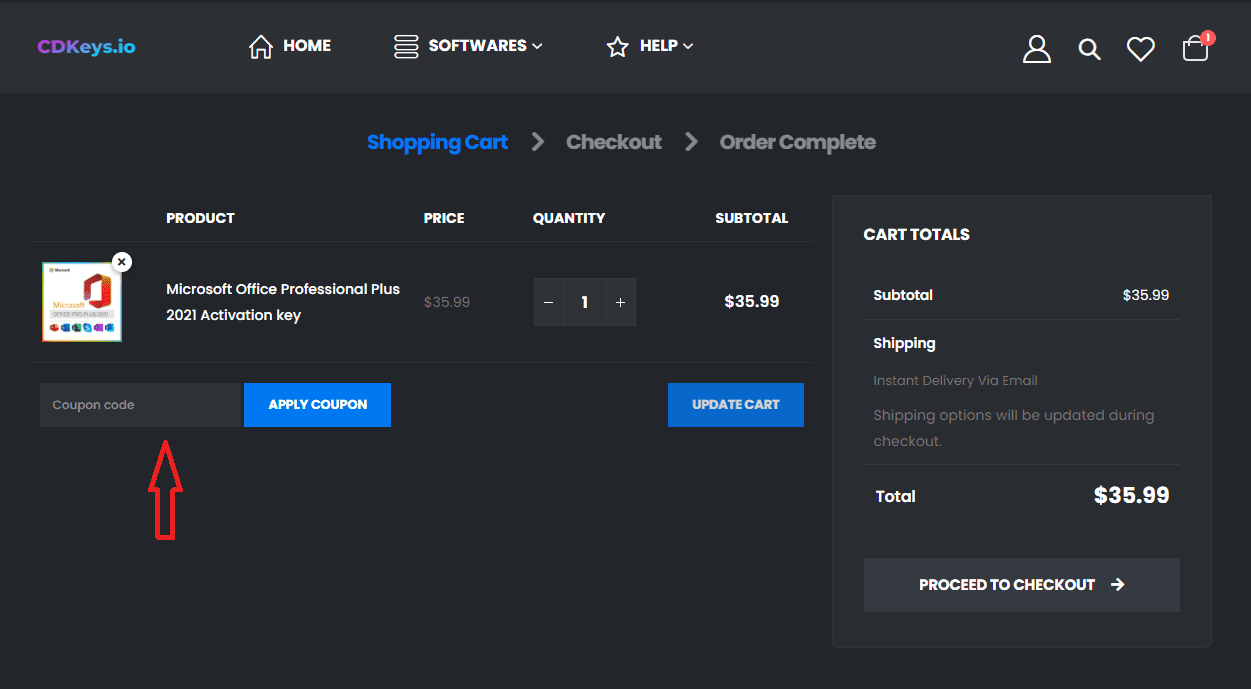The height and width of the screenshot is (689, 1251).
Task: Go to the HOME menu item
Action: click(x=307, y=46)
